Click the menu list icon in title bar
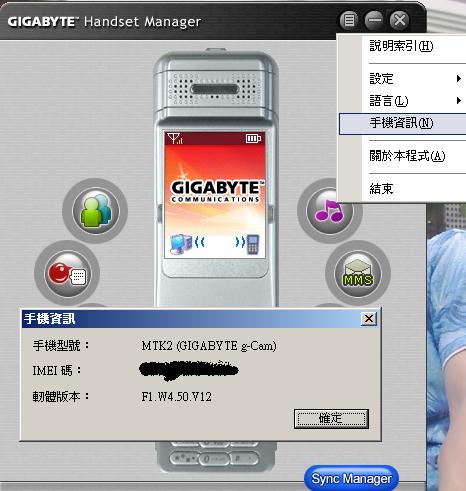The image size is (466, 491). [x=349, y=20]
